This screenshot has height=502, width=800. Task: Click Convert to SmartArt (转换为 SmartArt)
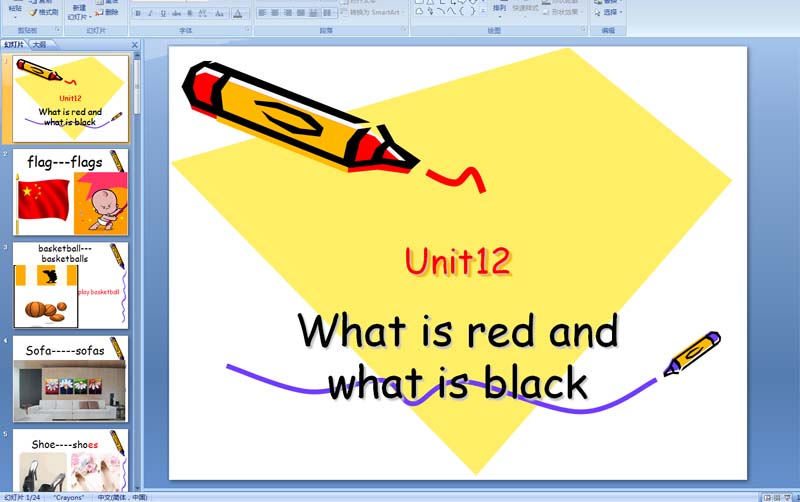point(372,12)
